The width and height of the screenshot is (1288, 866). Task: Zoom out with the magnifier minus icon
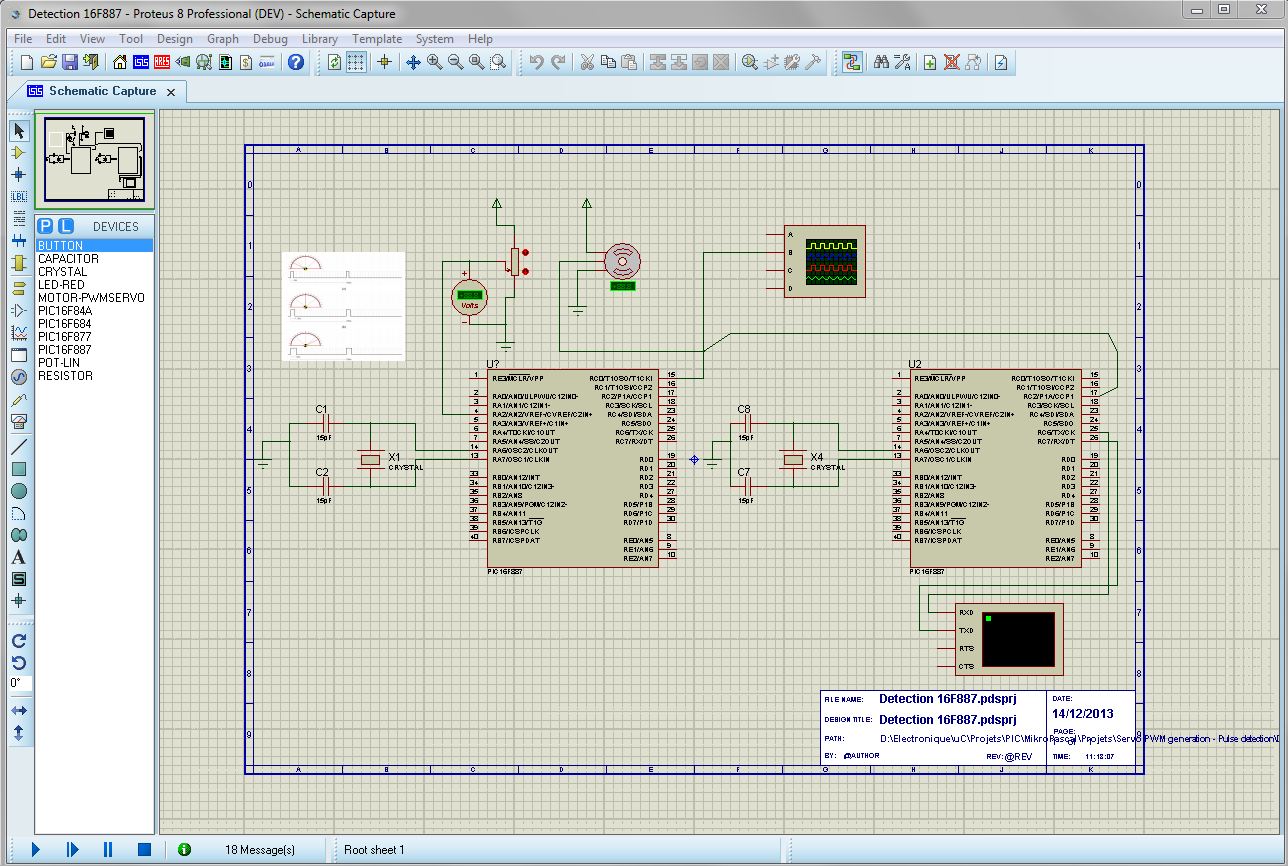455,62
